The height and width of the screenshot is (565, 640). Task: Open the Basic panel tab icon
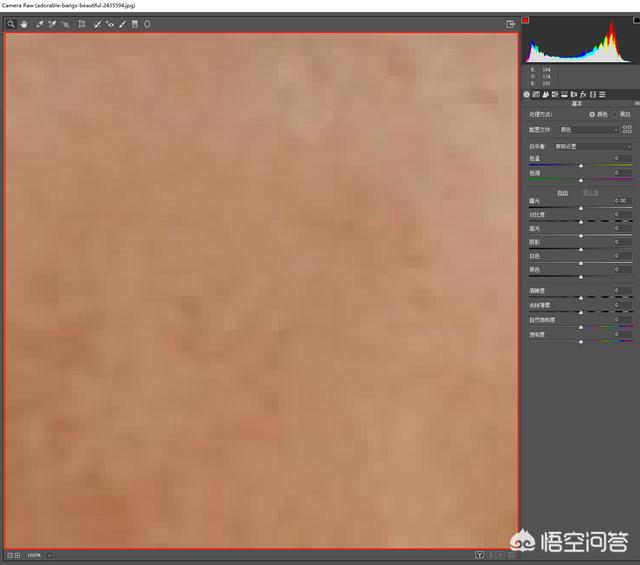(527, 95)
